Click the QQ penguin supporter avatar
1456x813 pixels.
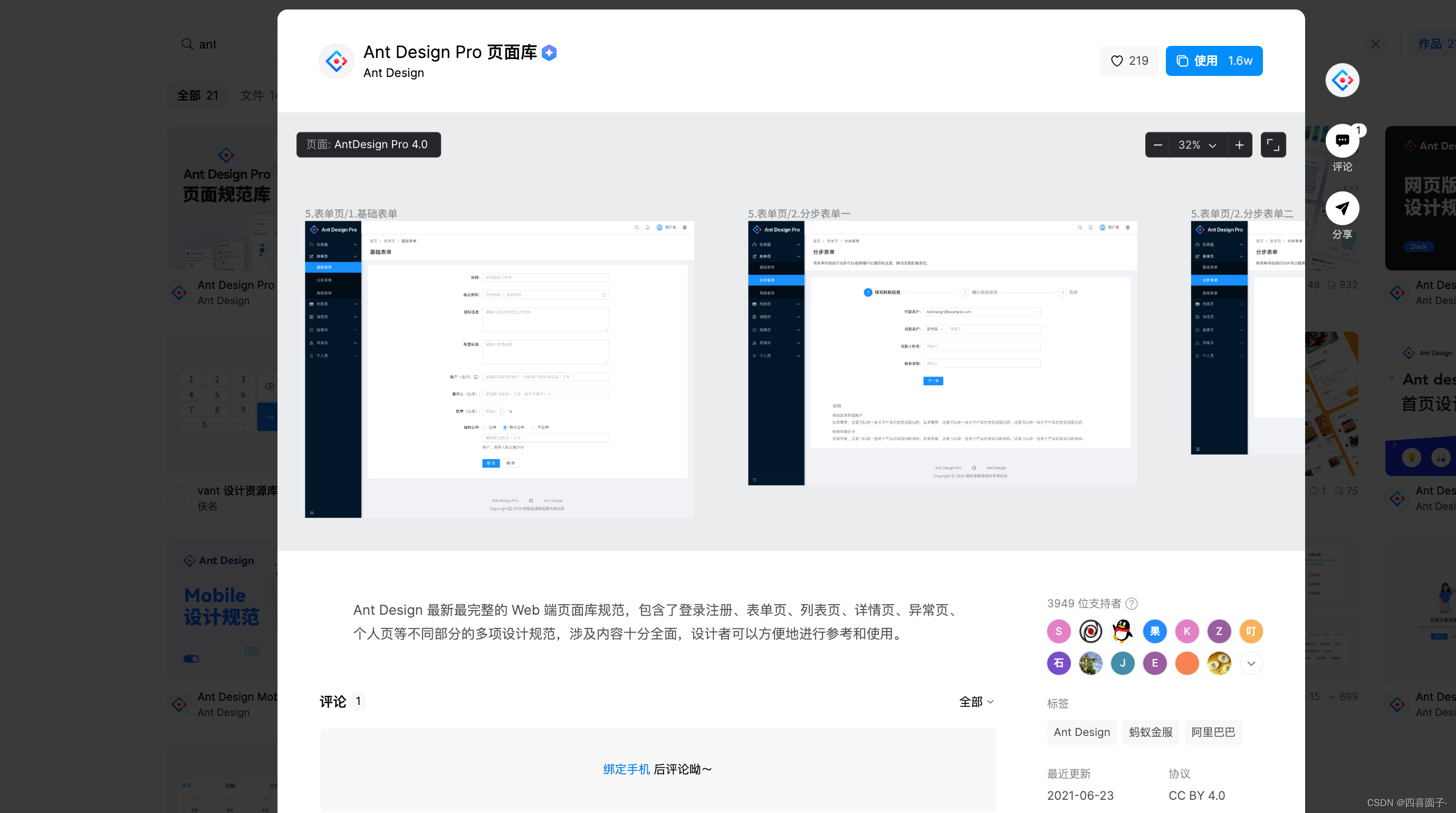click(x=1123, y=631)
